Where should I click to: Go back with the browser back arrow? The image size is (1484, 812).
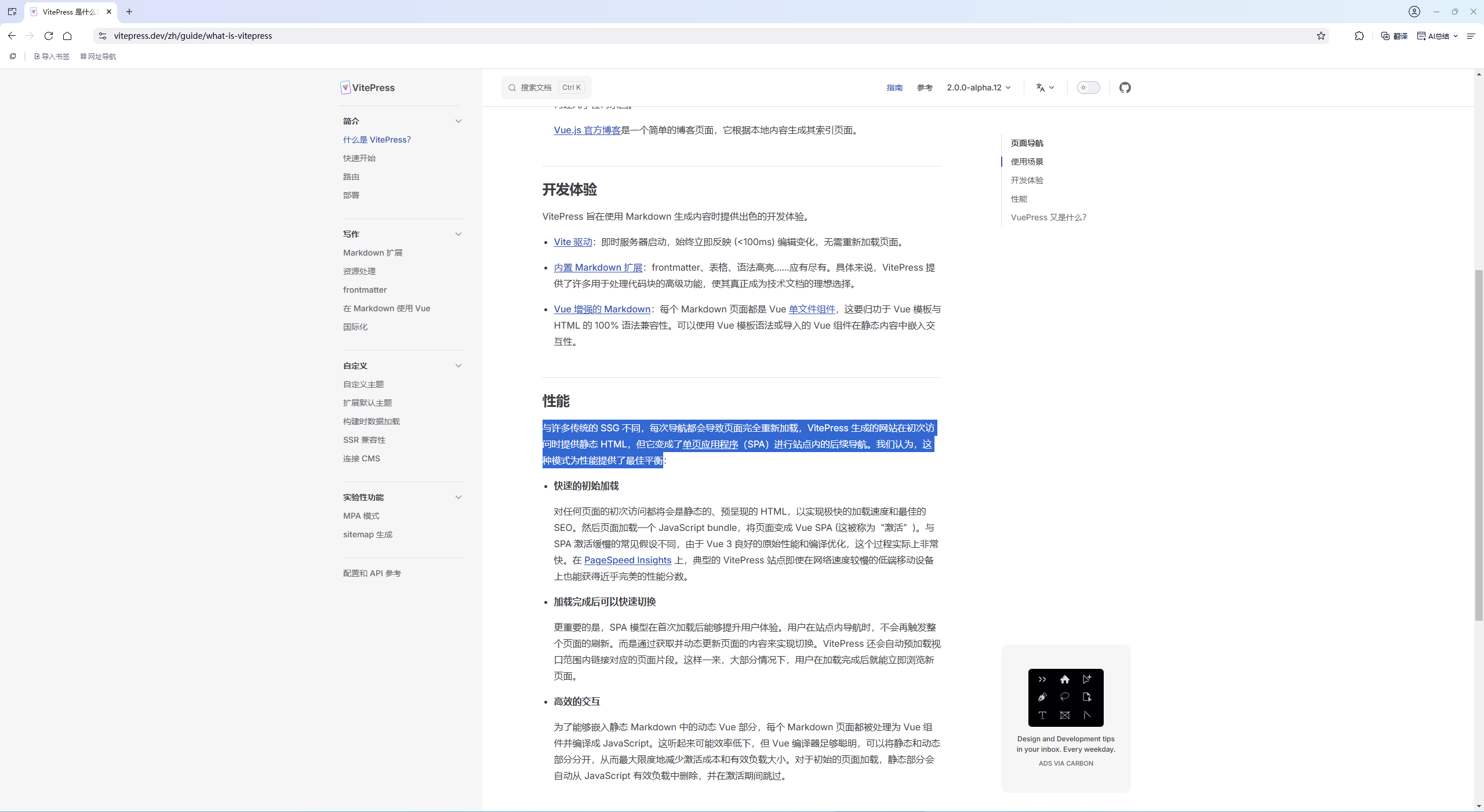tap(12, 36)
